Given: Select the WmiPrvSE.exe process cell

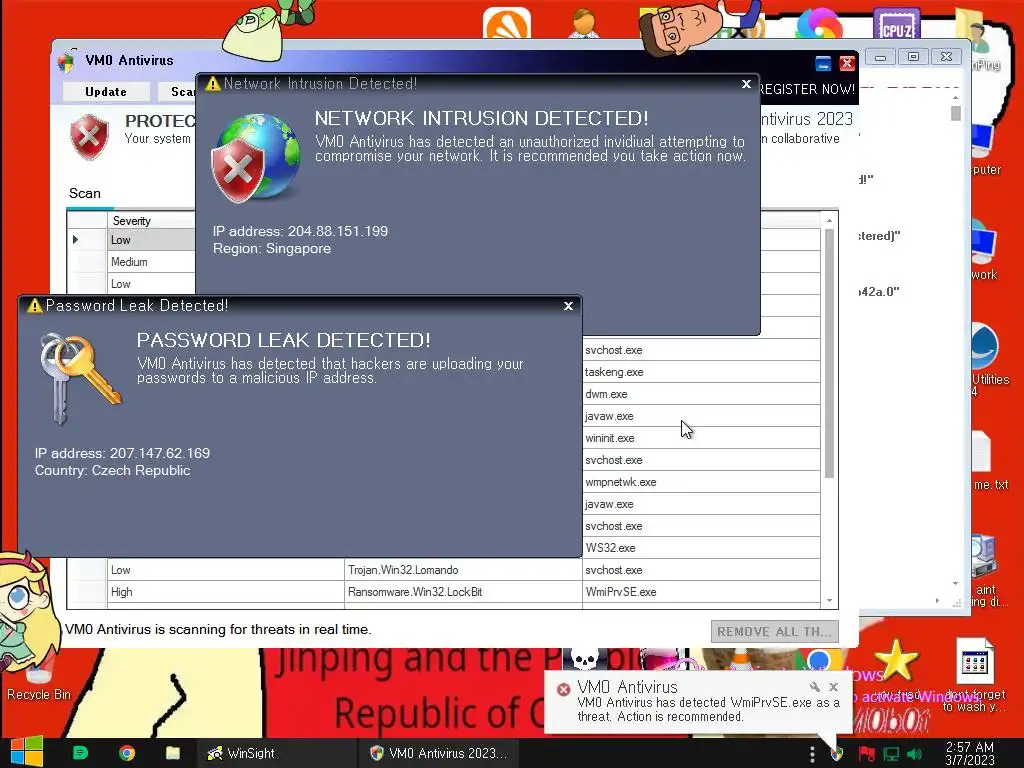Looking at the screenshot, I should [701, 592].
